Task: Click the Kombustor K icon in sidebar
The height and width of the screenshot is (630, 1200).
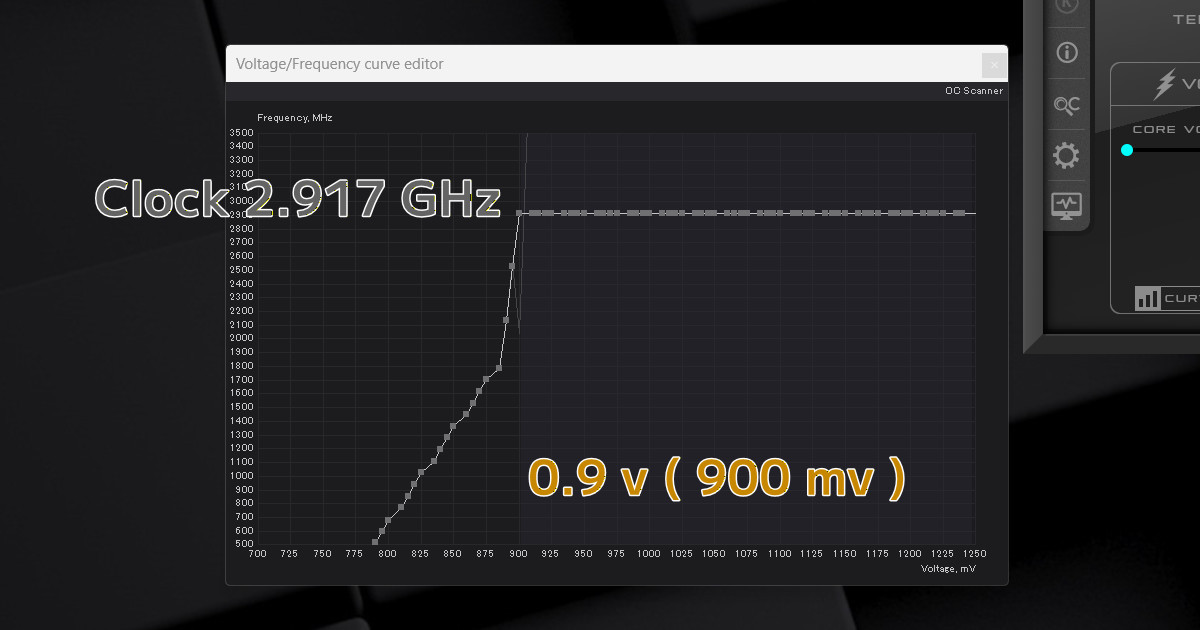Action: click(1066, 6)
